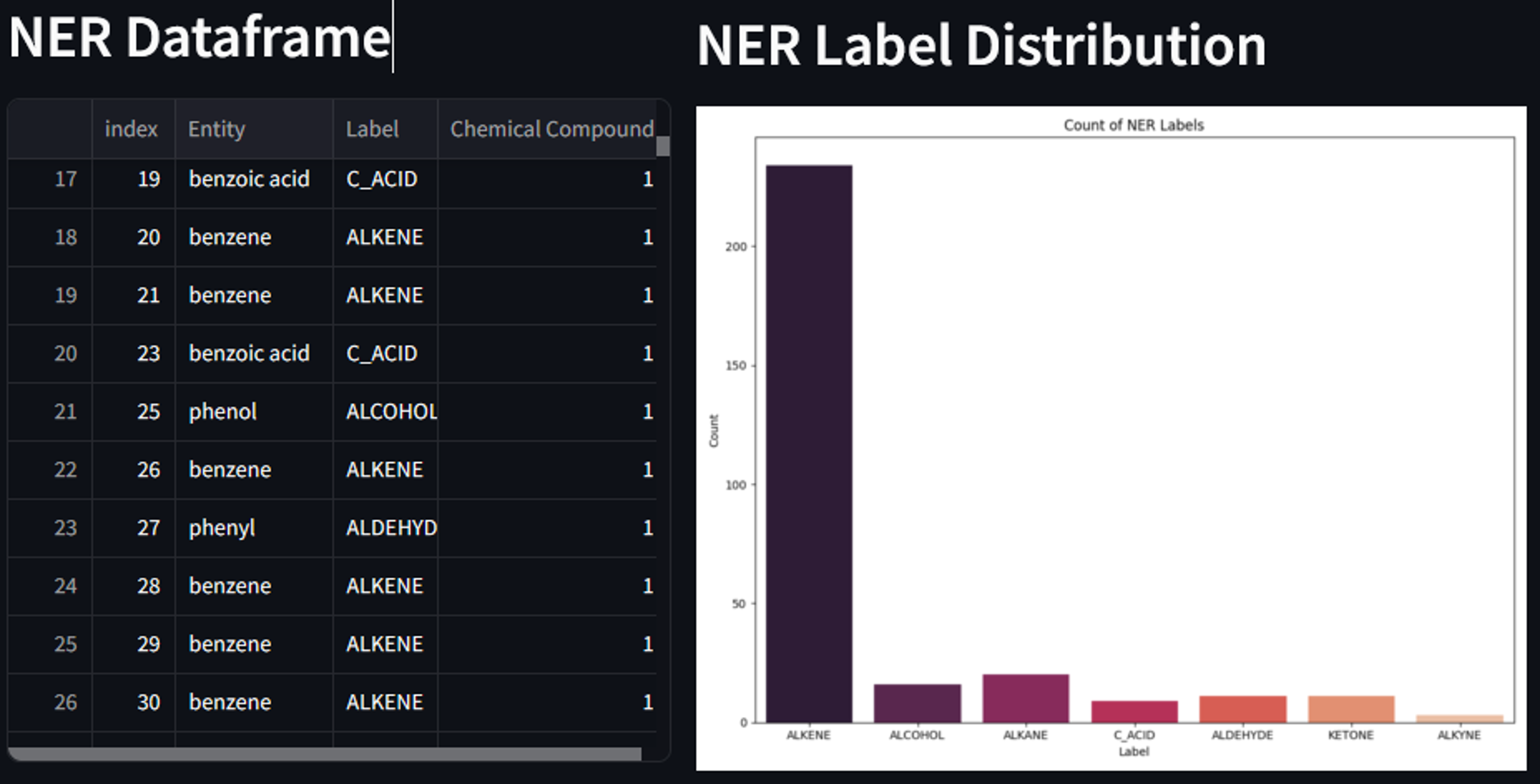Select the ALKANE bar in chart
The width and height of the screenshot is (1540, 784).
click(x=1025, y=698)
